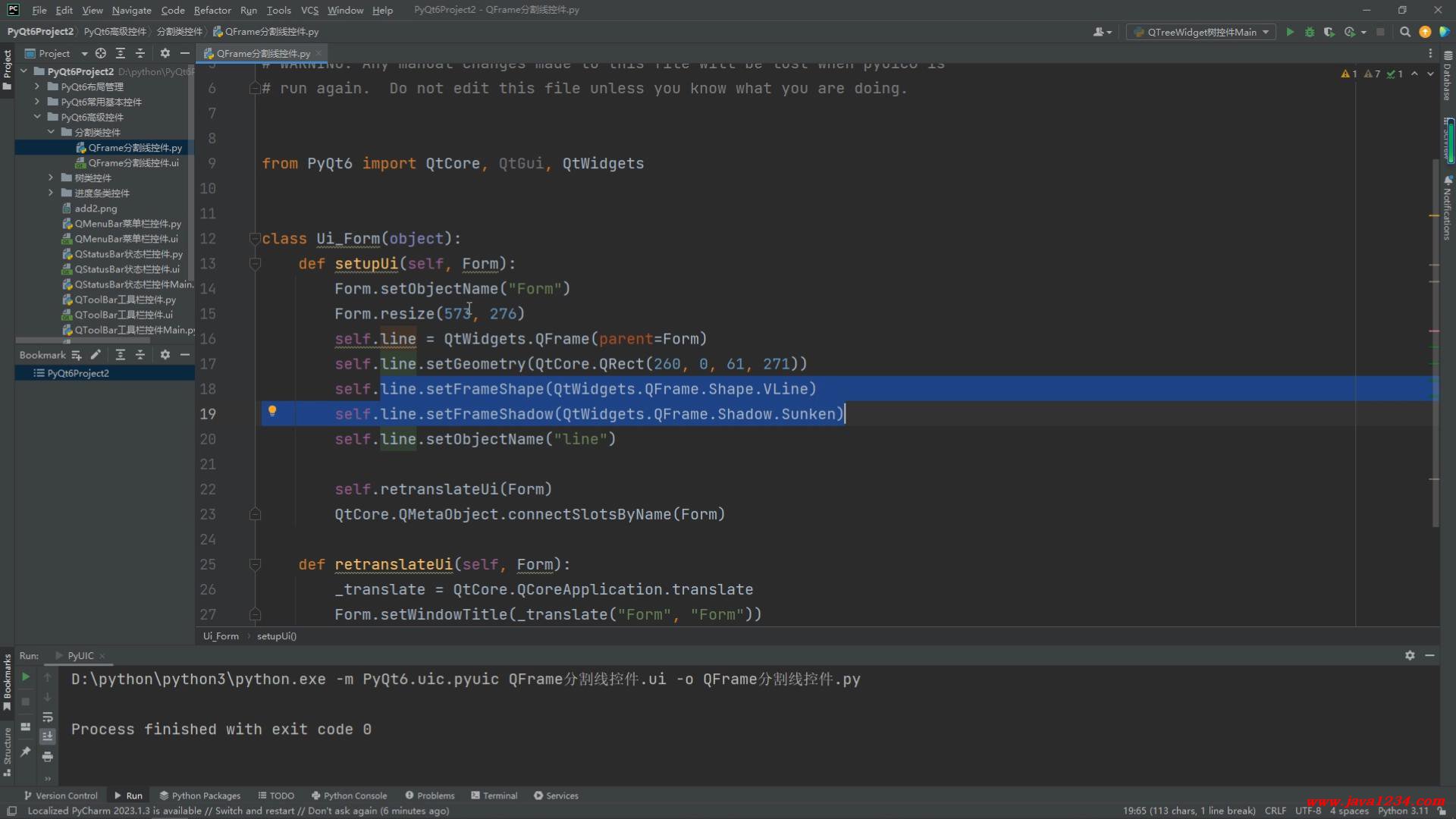Expand all in Project panel

(x=121, y=53)
